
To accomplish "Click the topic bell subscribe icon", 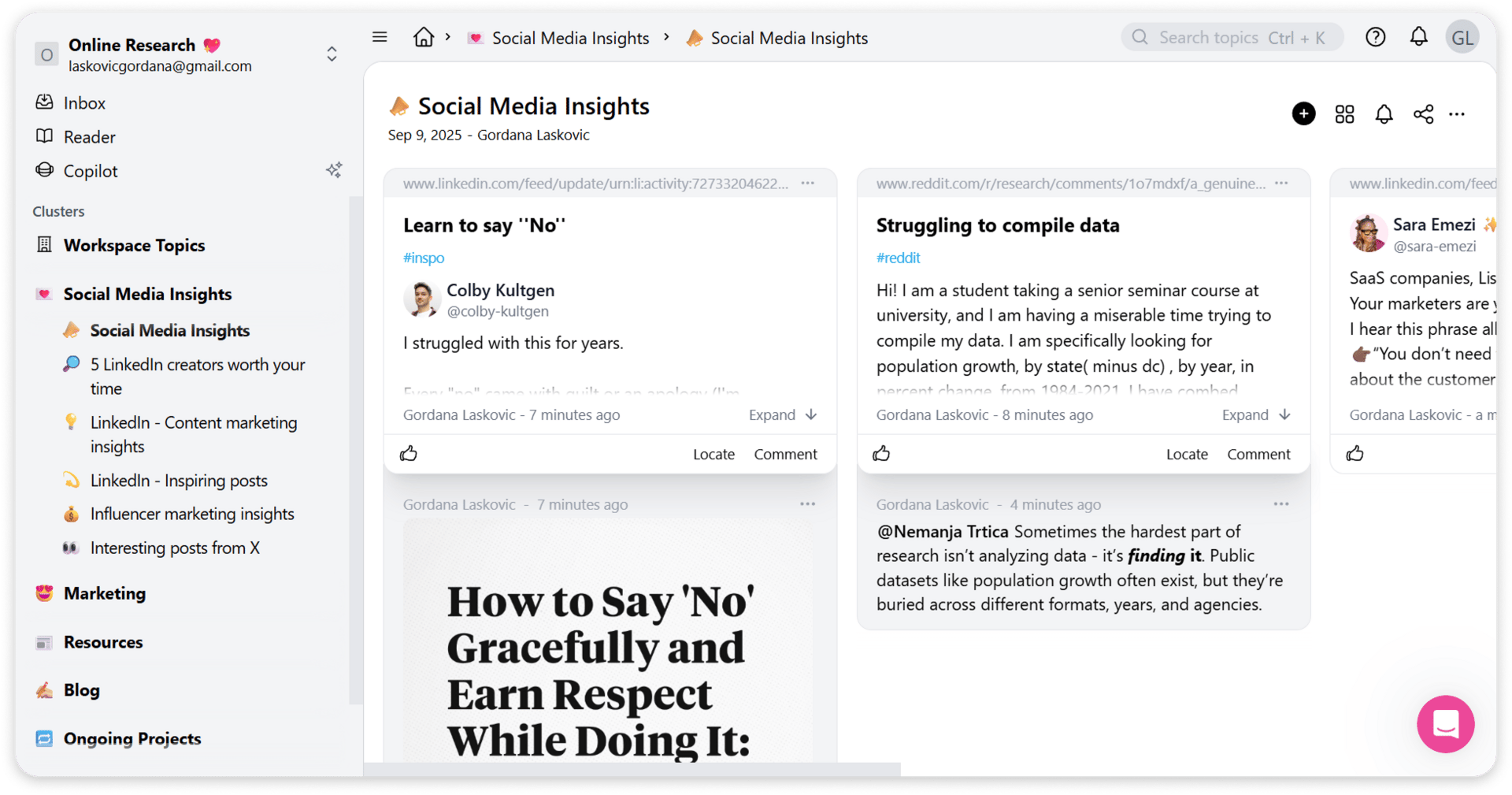I will pos(1384,114).
